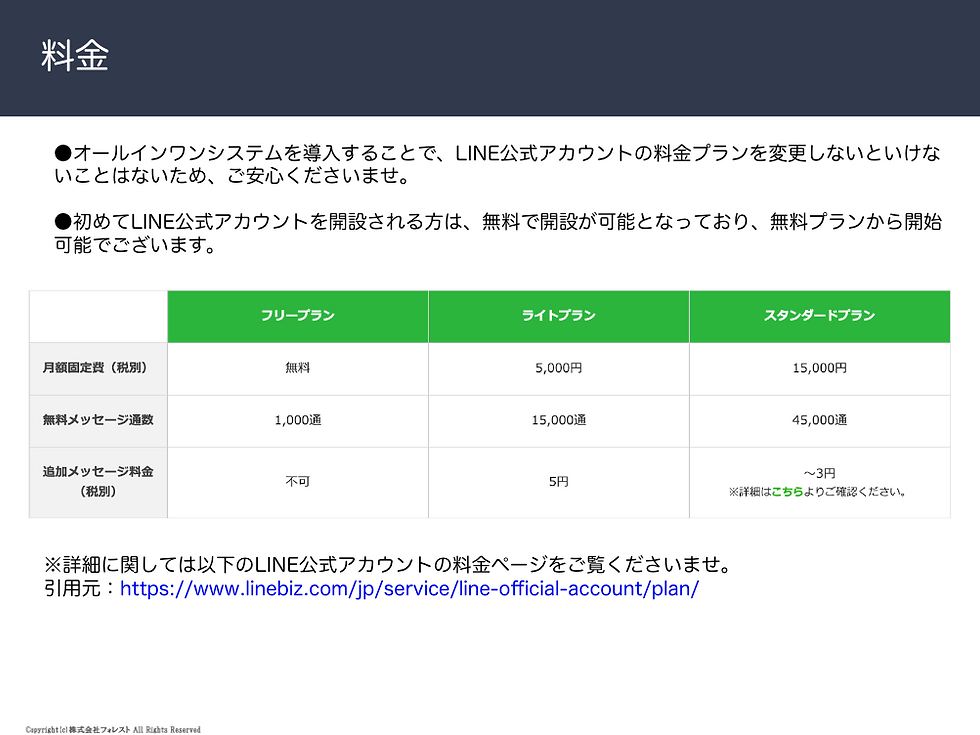This screenshot has height=735, width=980.
Task: Select the スタンダードプラン column header
Action: (819, 316)
